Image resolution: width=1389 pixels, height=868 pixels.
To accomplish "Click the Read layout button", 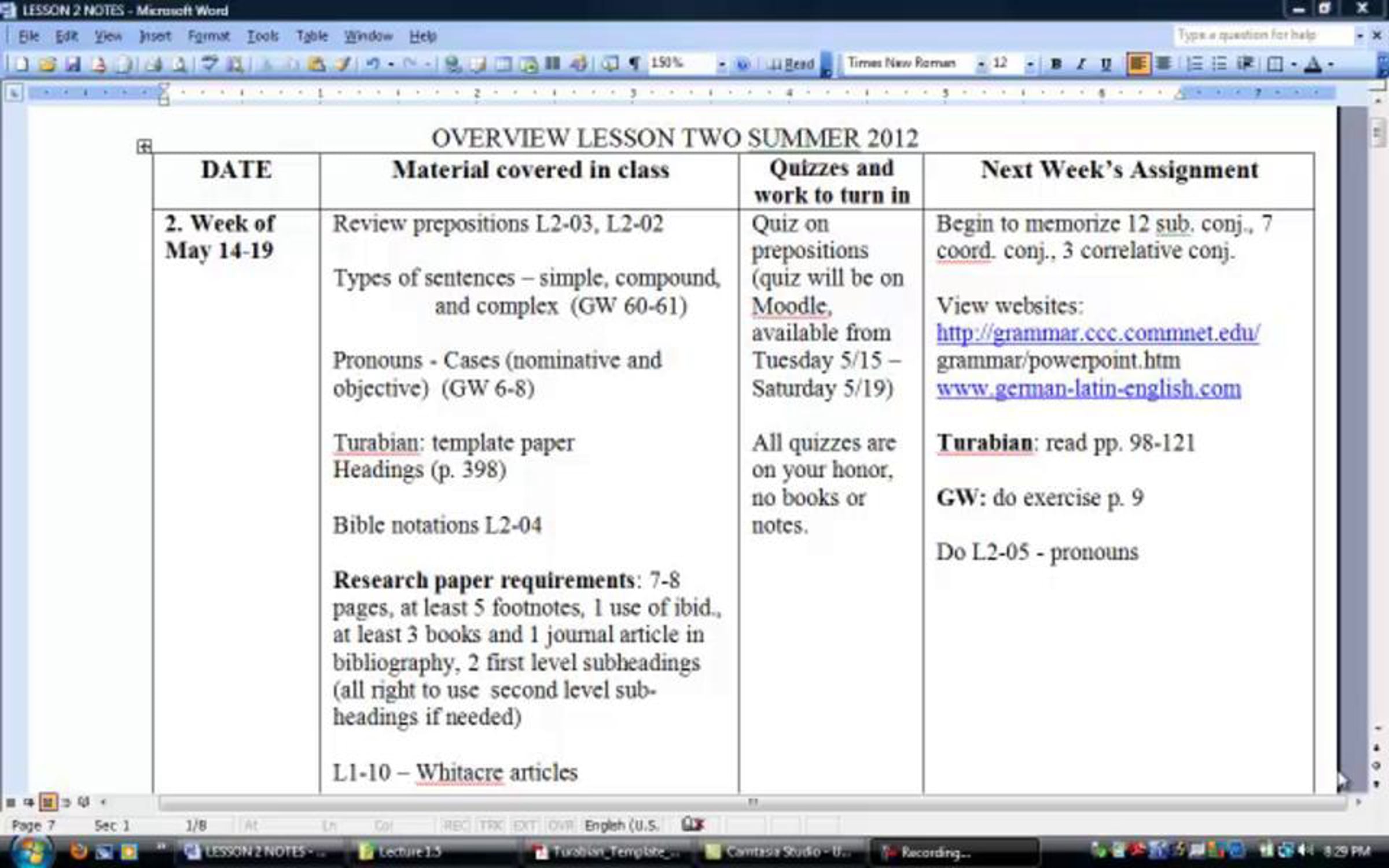I will tap(792, 64).
